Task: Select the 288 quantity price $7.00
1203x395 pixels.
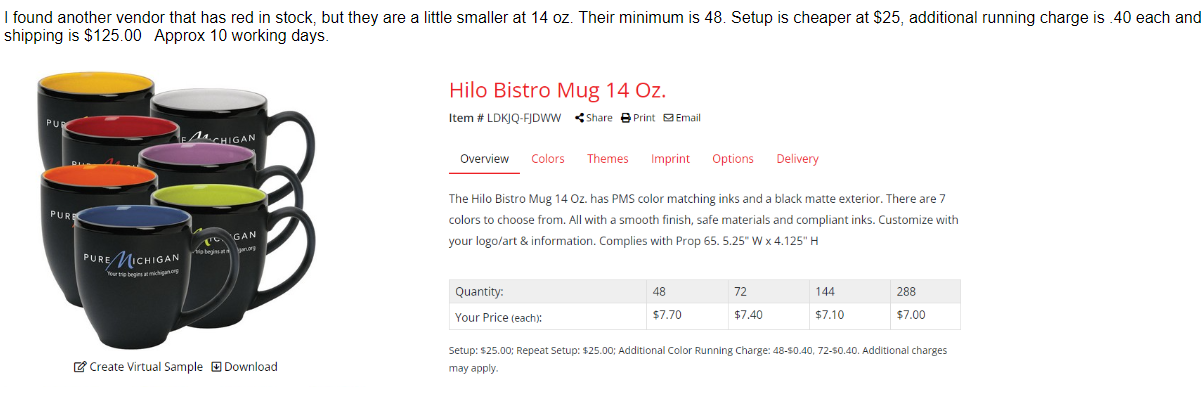Action: 911,314
